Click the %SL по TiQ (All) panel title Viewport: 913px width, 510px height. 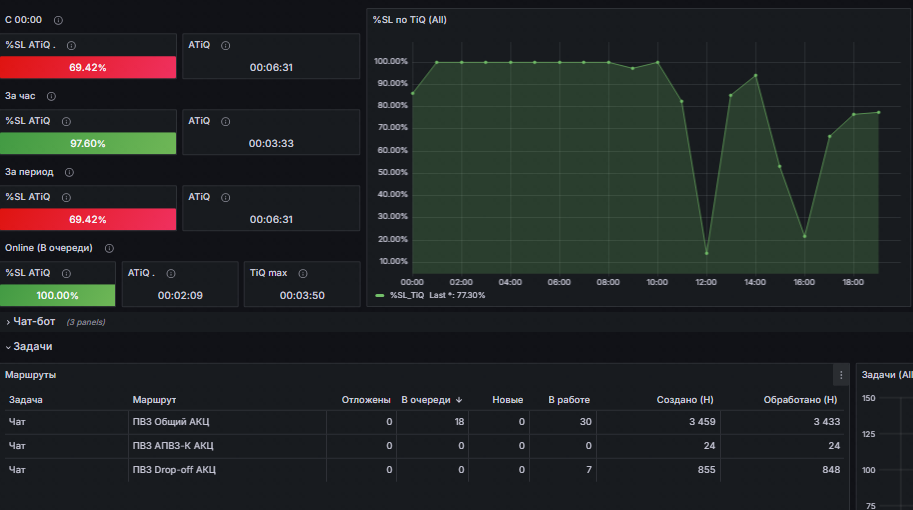[x=409, y=20]
